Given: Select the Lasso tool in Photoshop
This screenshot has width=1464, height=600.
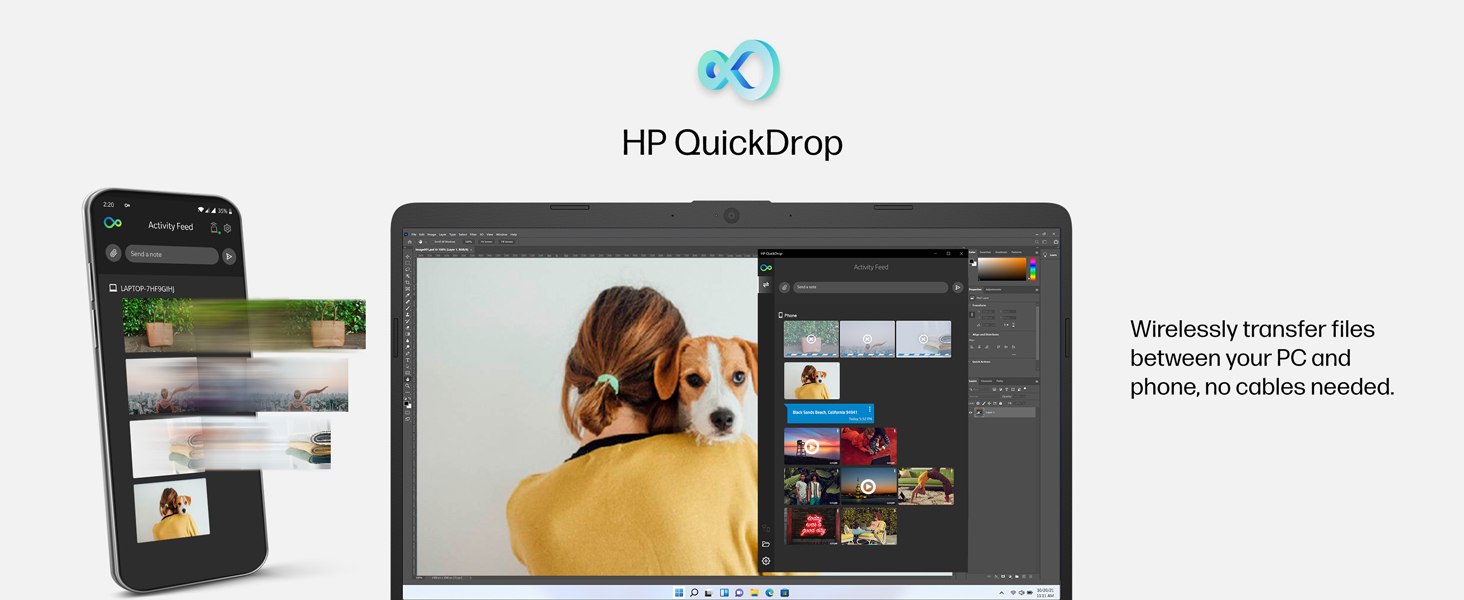Looking at the screenshot, I should coord(408,270).
